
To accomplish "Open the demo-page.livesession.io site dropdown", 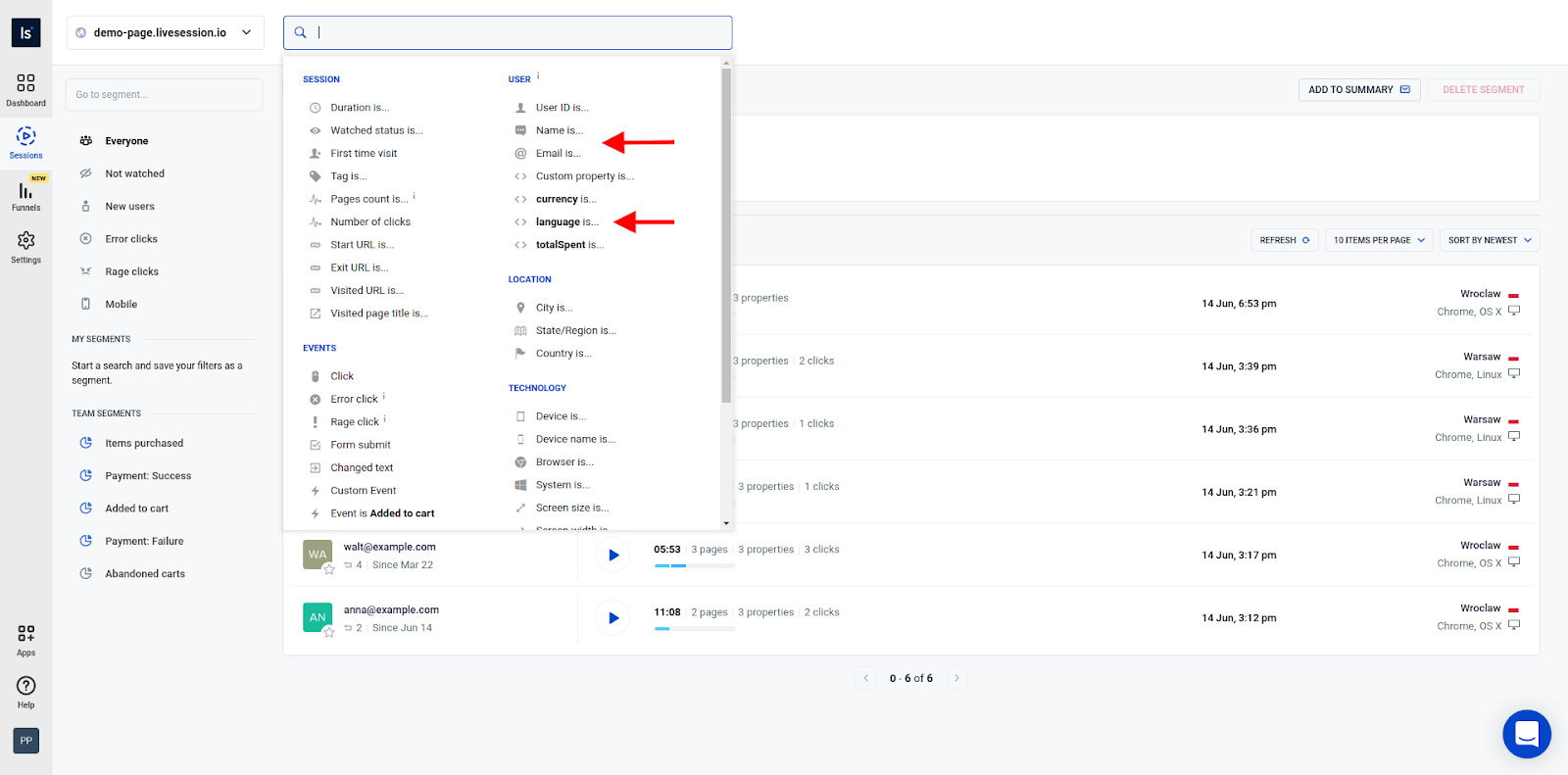I will [x=165, y=32].
